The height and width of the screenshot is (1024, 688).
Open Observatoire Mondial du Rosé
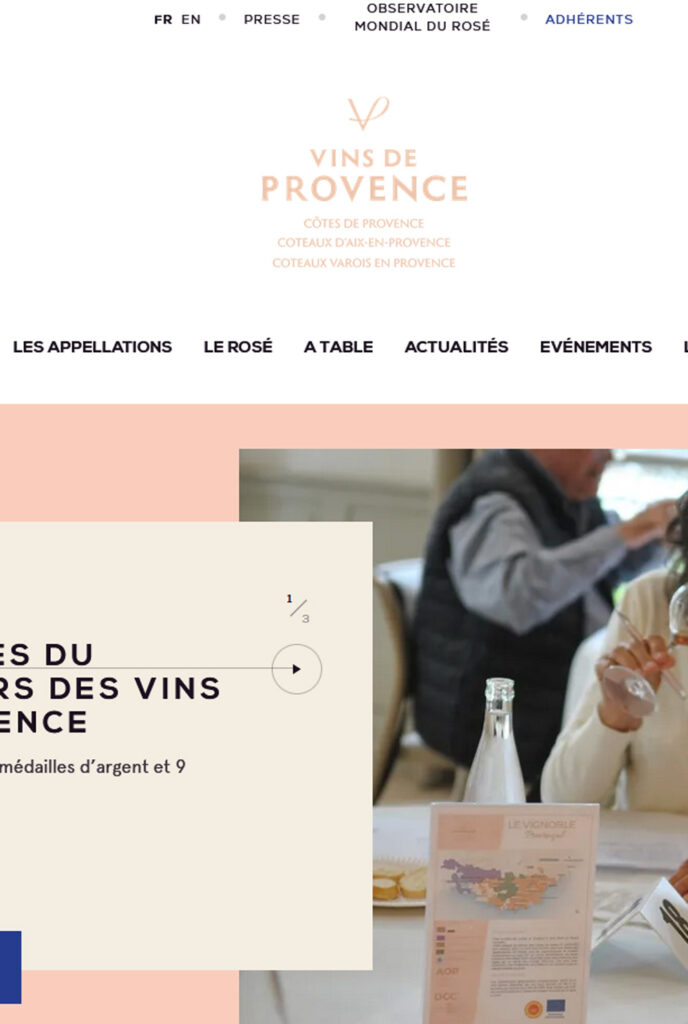[422, 18]
